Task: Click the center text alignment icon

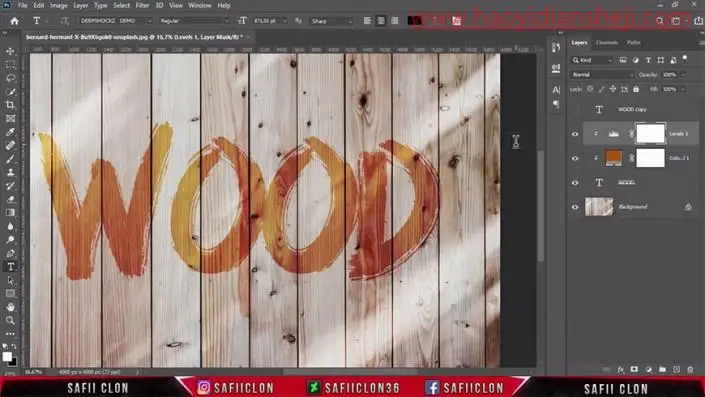Action: pos(381,21)
